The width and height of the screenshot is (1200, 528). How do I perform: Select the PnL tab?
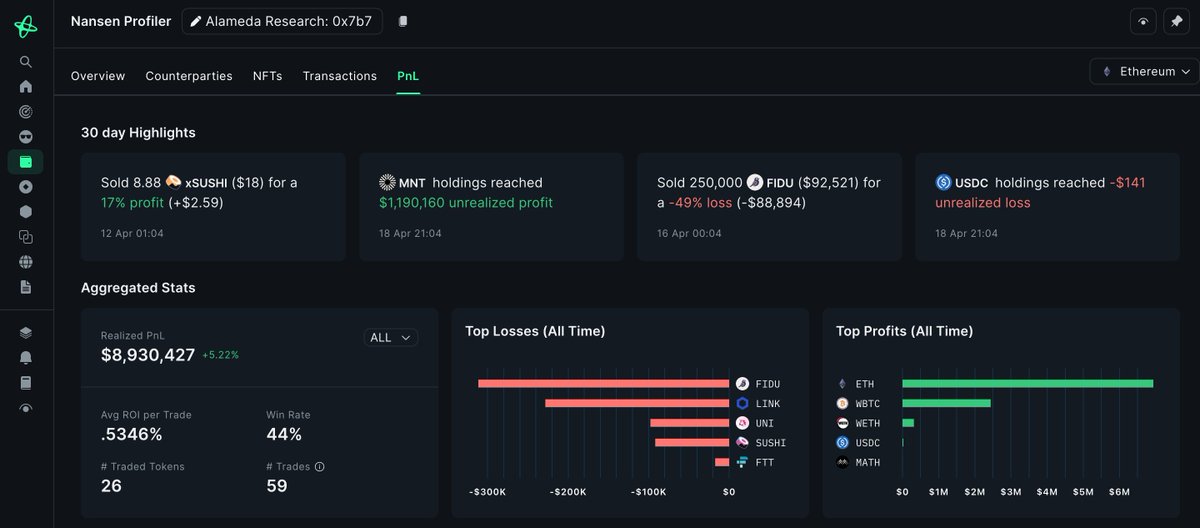click(x=408, y=76)
